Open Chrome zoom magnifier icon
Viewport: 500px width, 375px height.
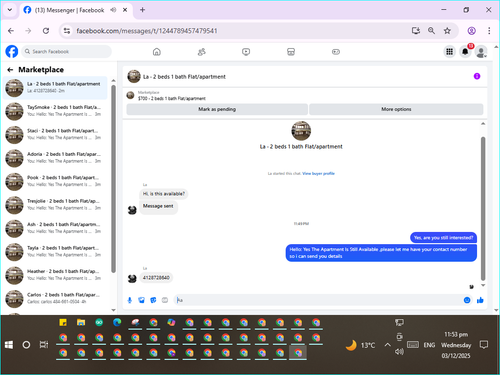(x=431, y=31)
